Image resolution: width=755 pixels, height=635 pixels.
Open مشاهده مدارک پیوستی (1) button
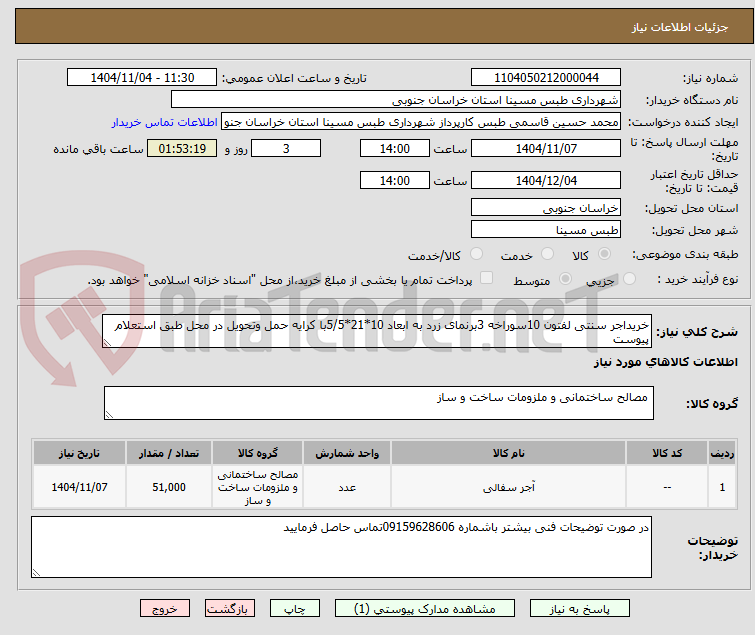[x=425, y=609]
